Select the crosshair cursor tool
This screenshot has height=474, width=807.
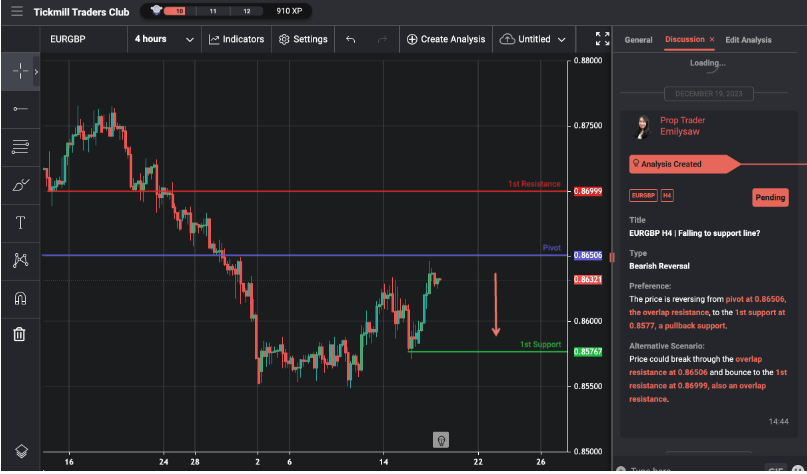(x=20, y=72)
